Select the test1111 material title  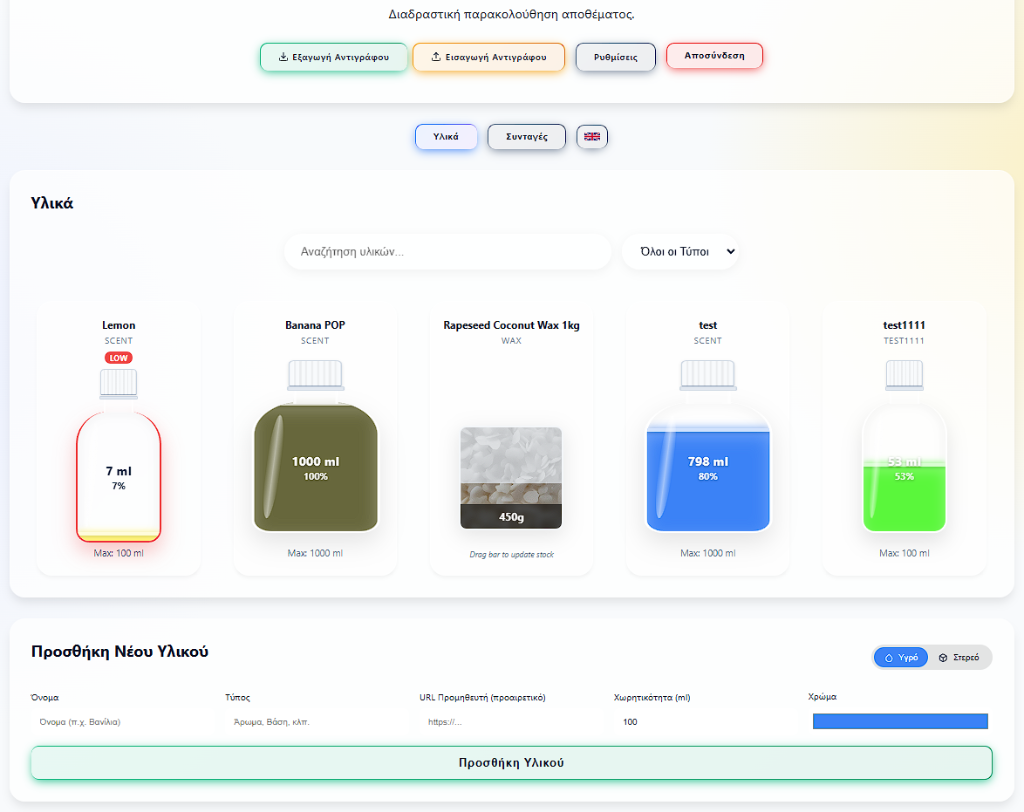pos(904,325)
